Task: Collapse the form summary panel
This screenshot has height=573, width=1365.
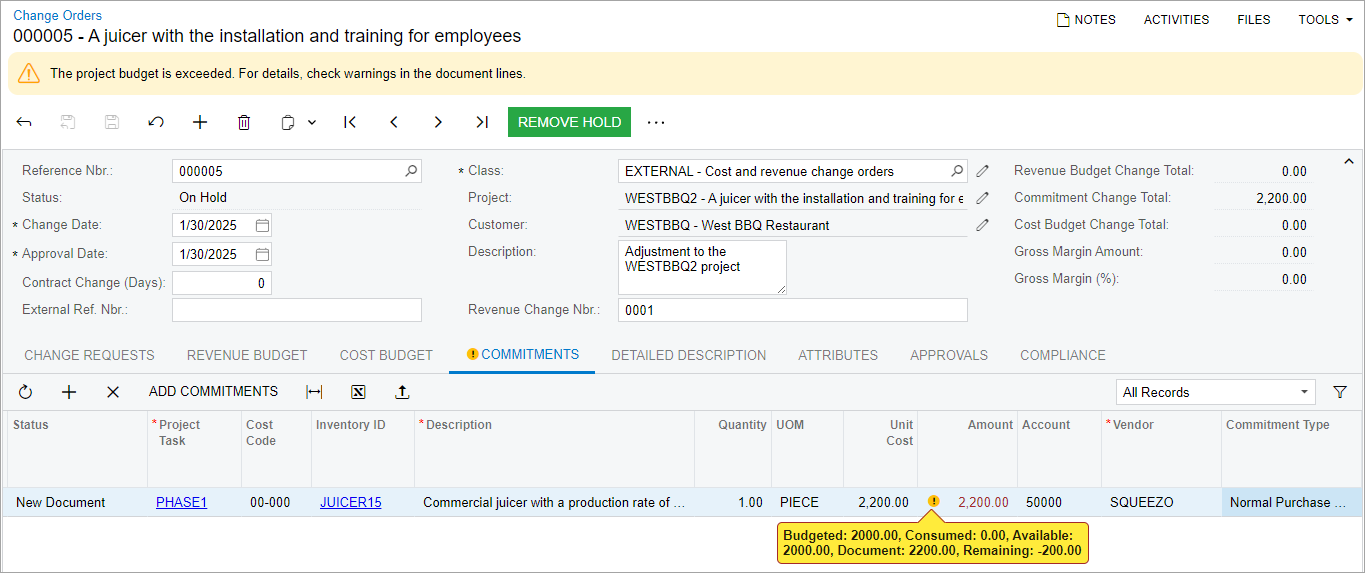Action: pos(1348,161)
